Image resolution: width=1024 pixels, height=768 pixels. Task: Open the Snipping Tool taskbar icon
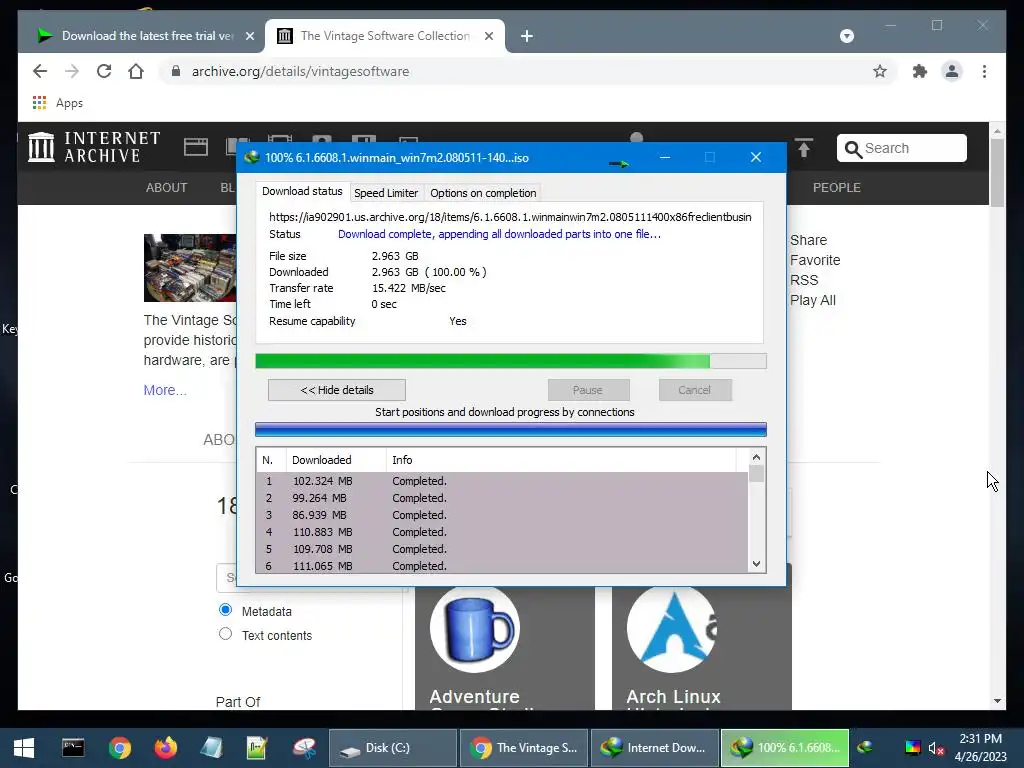[x=304, y=748]
